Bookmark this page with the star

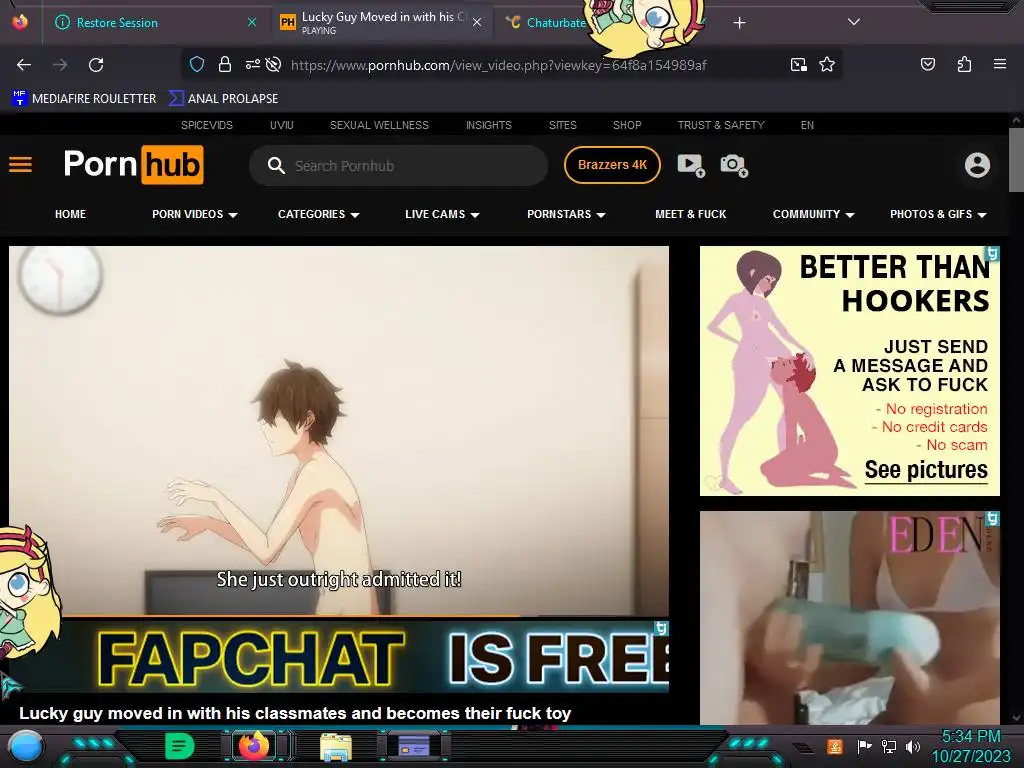coord(827,64)
